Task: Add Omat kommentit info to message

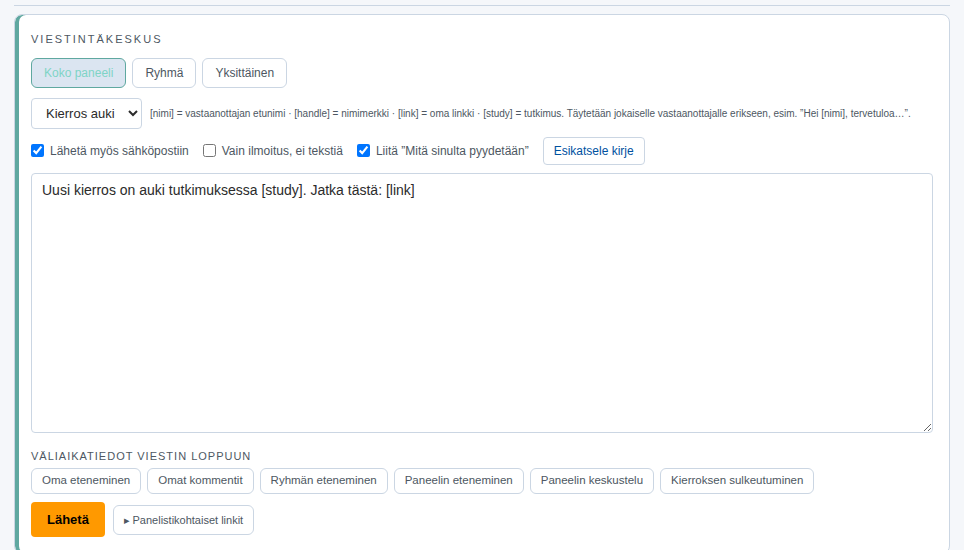Action: tap(200, 481)
